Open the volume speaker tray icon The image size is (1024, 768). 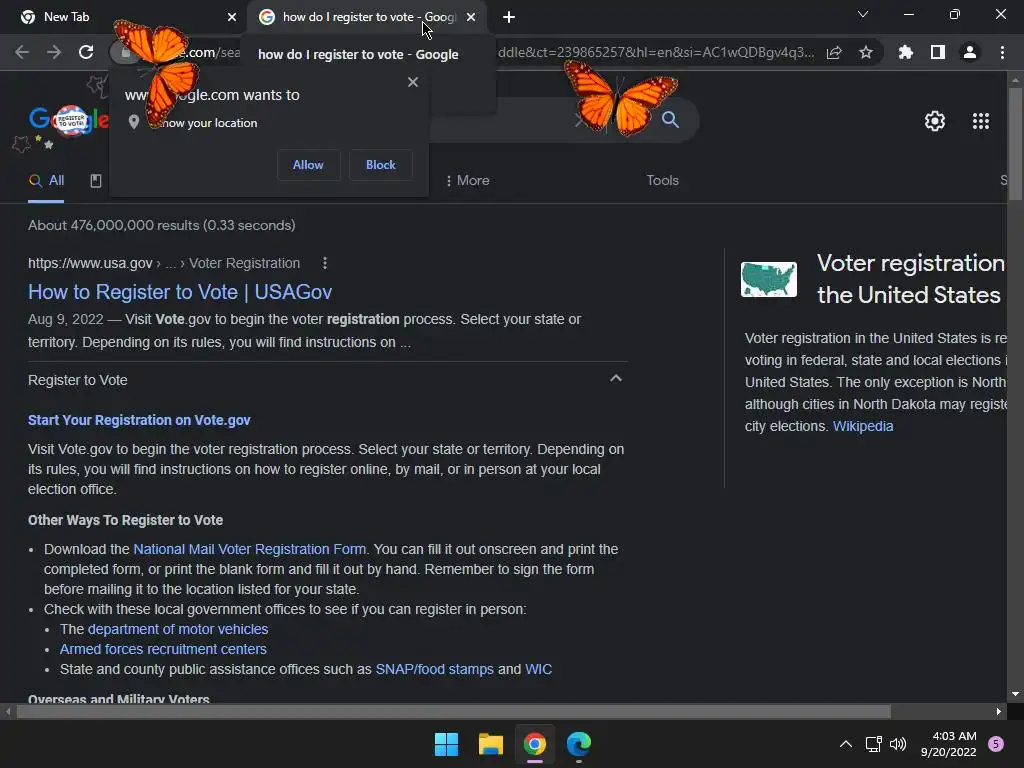click(898, 744)
